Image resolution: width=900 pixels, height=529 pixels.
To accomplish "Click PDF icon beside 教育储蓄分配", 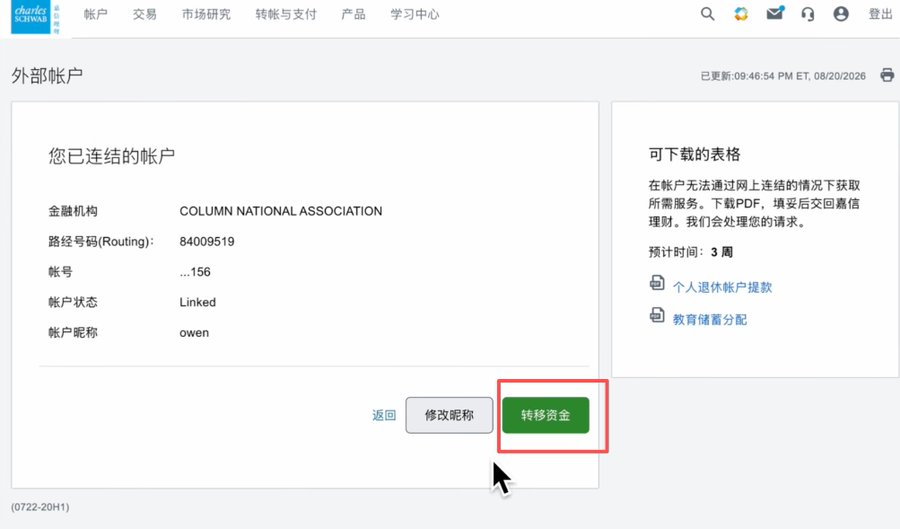I will (657, 315).
